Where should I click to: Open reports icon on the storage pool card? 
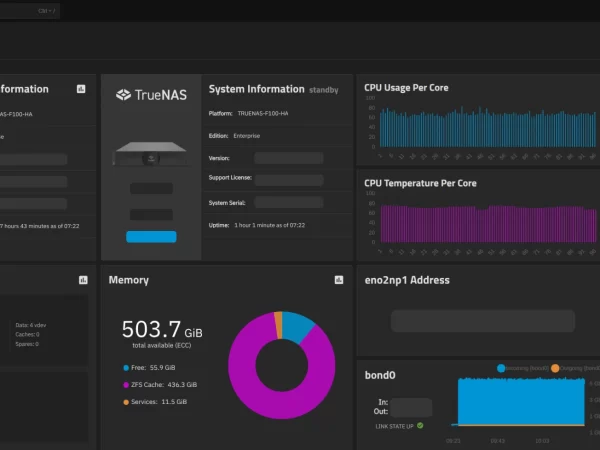[x=81, y=281]
